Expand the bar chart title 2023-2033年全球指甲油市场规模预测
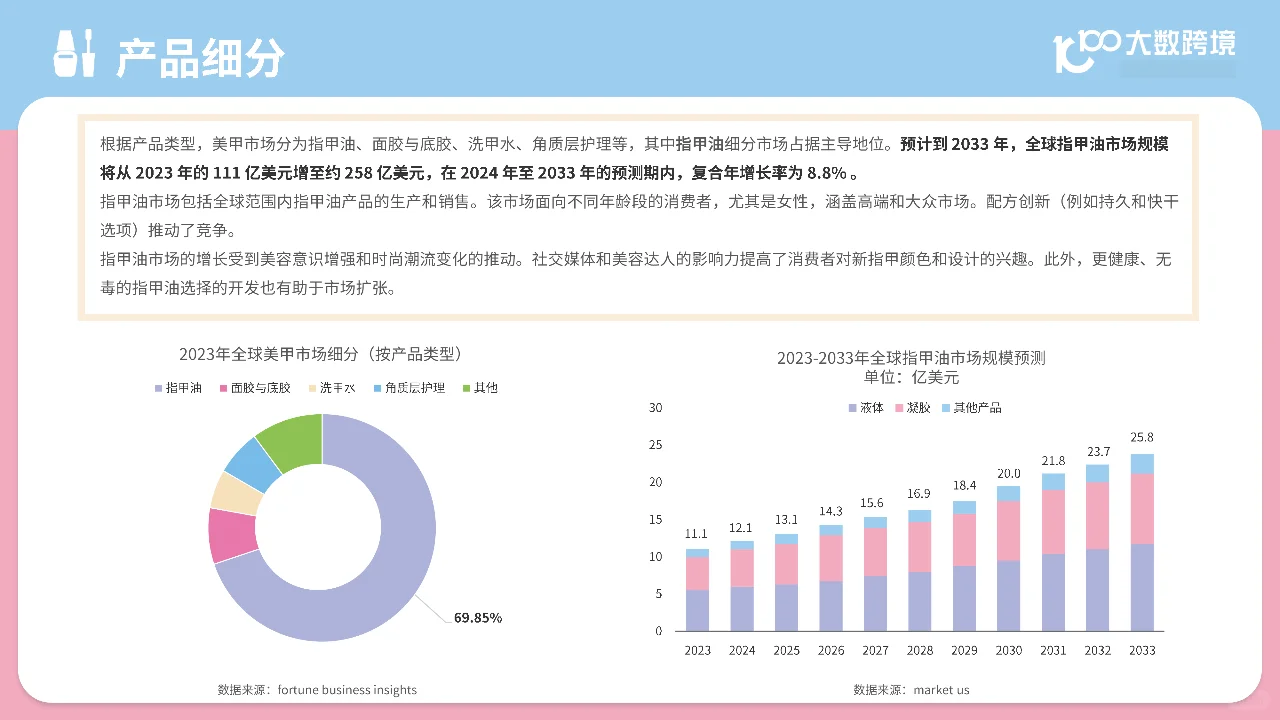This screenshot has width=1280, height=720. pyautogui.click(x=913, y=357)
